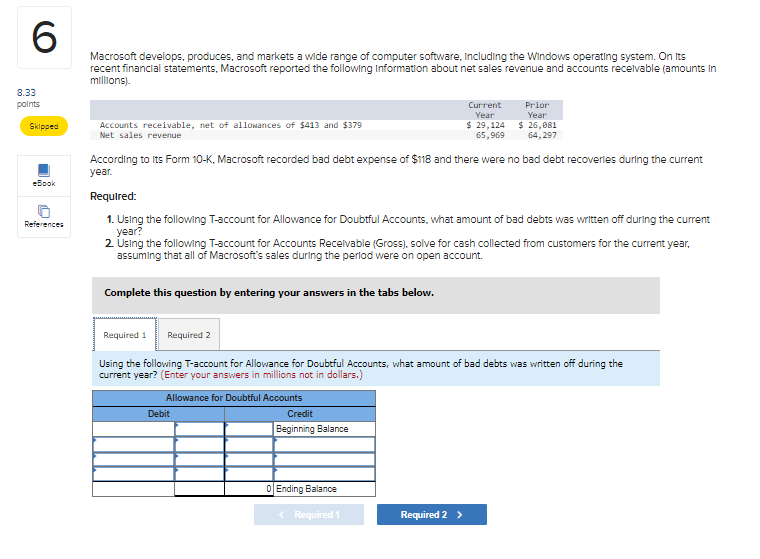
Task: Open debit description dropdown in row below Beginning Balance
Action: (133, 444)
